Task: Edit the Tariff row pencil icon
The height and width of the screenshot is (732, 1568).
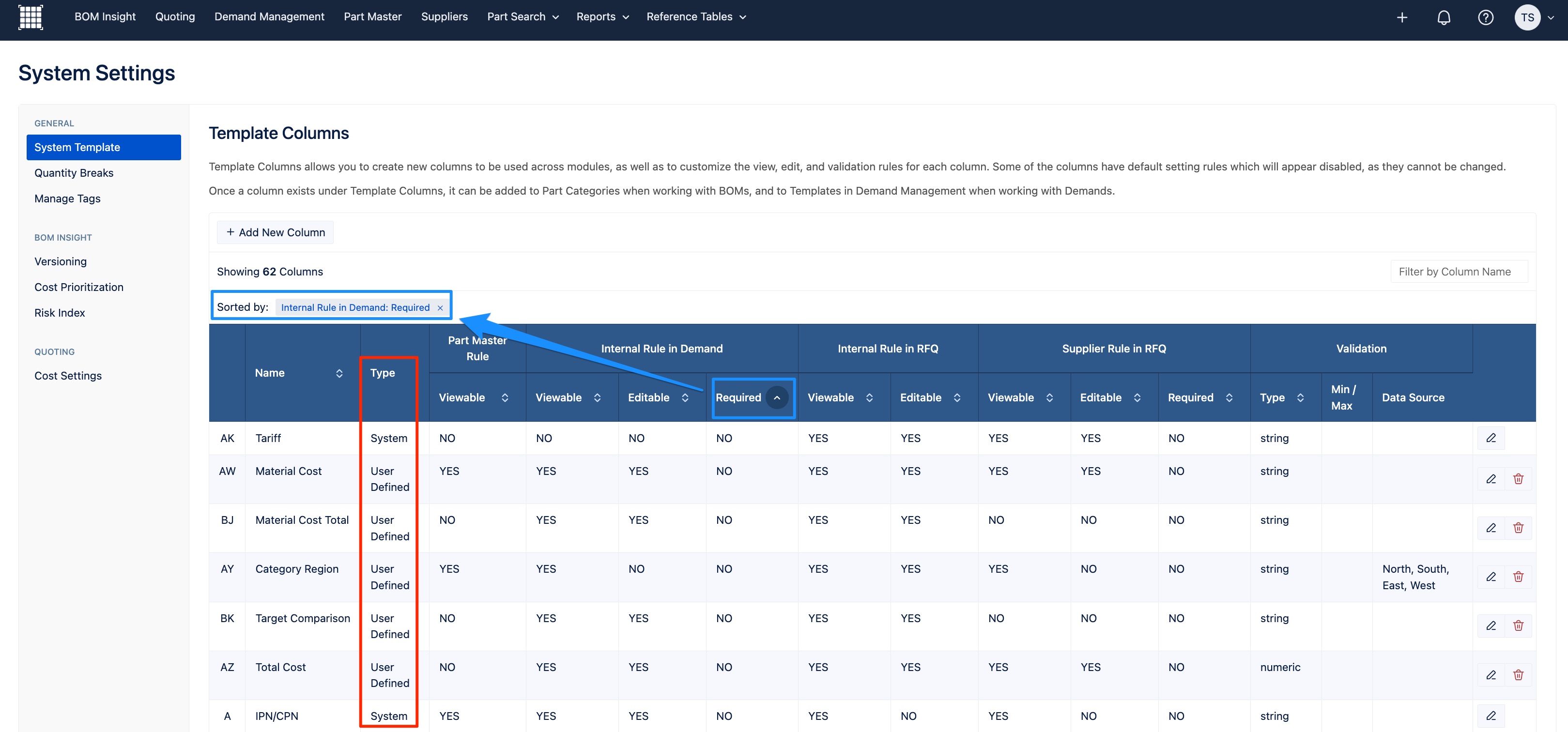Action: pos(1491,438)
